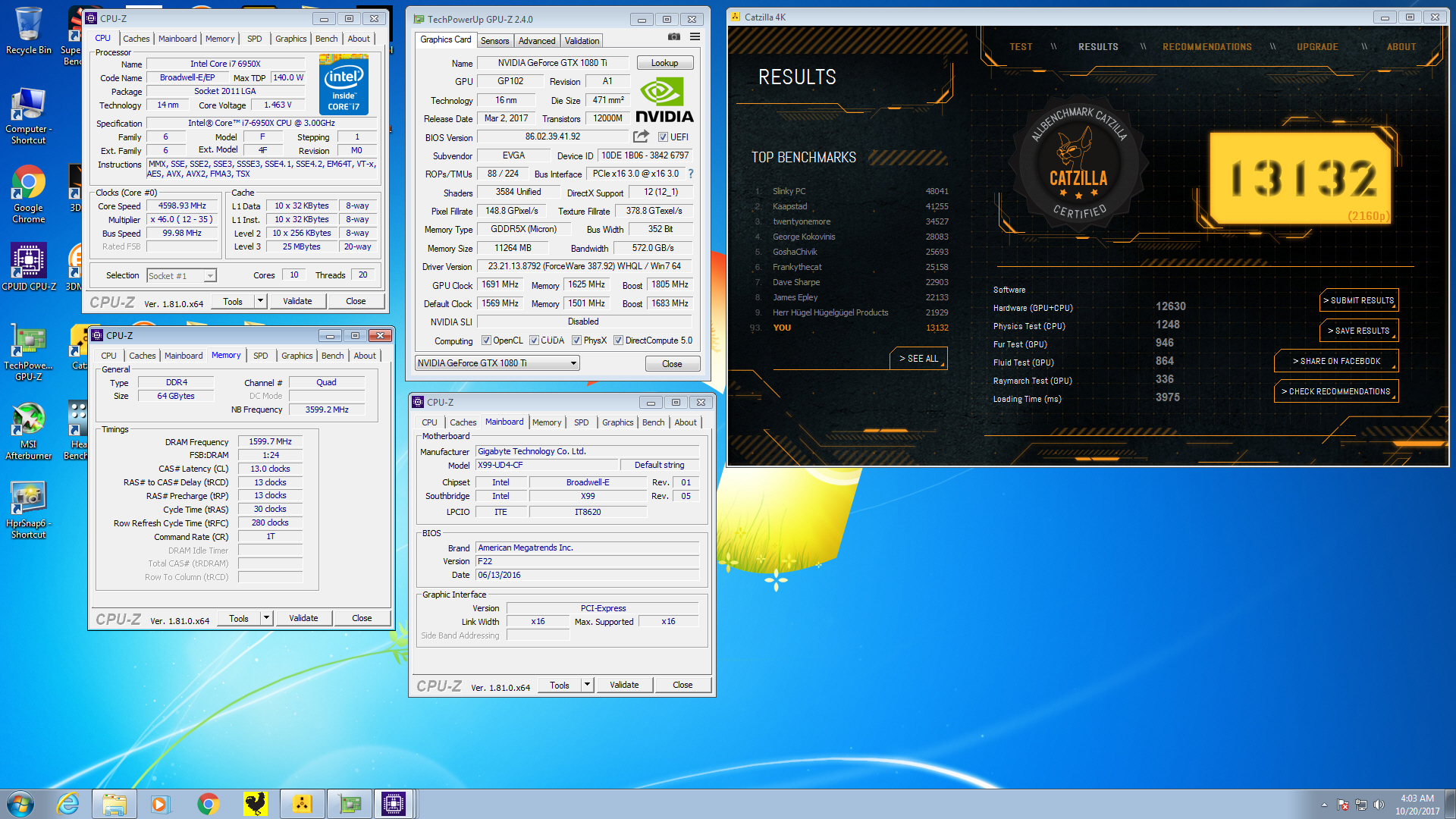Select the HprSnap6 Shortcut desktop icon
Image resolution: width=1456 pixels, height=819 pixels.
(x=28, y=510)
